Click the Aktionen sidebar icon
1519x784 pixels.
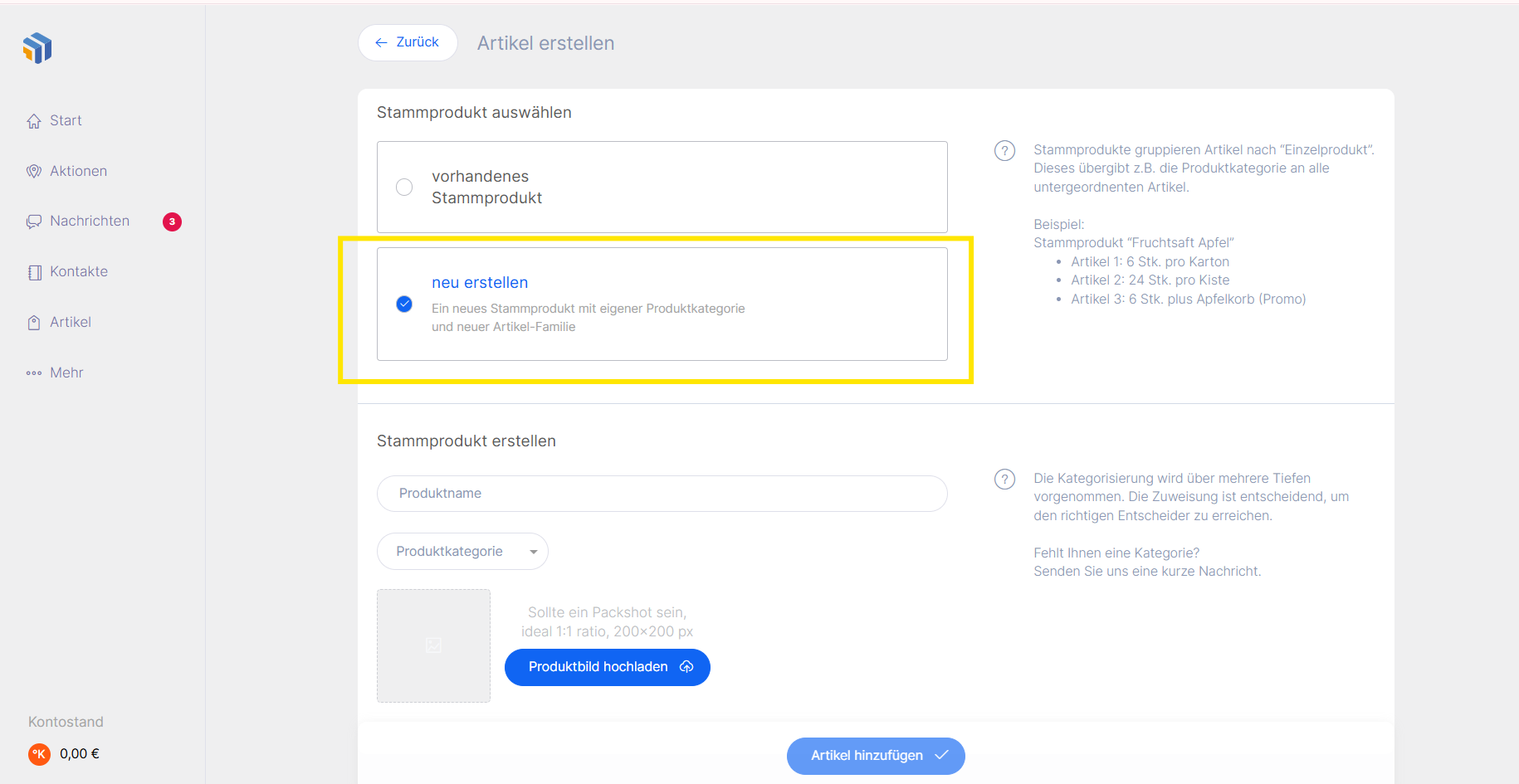(34, 172)
